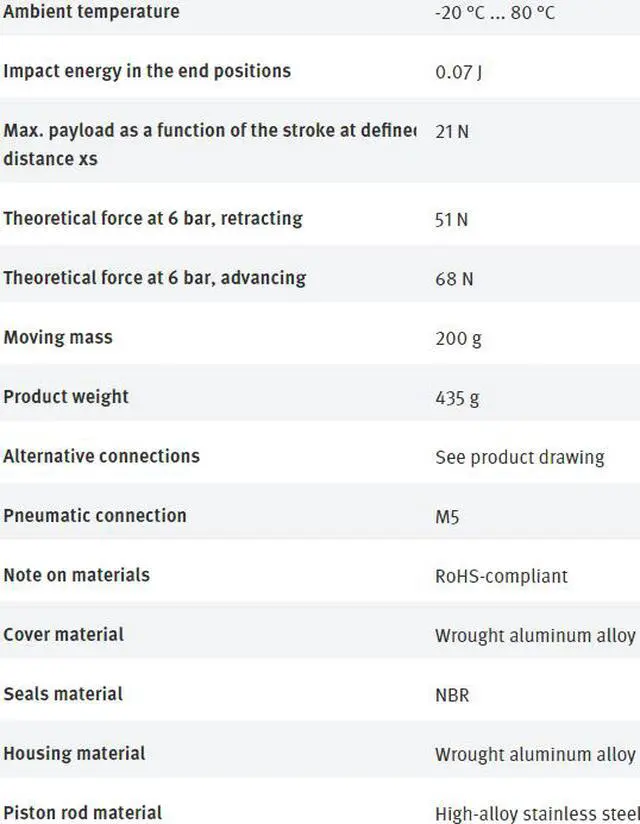Screen dimensions: 640x824
Task: Click the Ambient temperature label
Action: pos(91,12)
